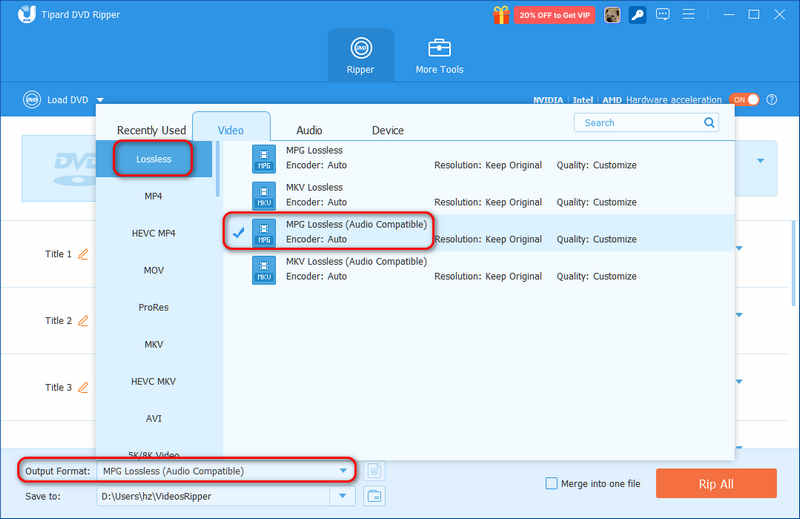Viewport: 800px width, 519px height.
Task: Select the MOV category
Action: coord(154,270)
